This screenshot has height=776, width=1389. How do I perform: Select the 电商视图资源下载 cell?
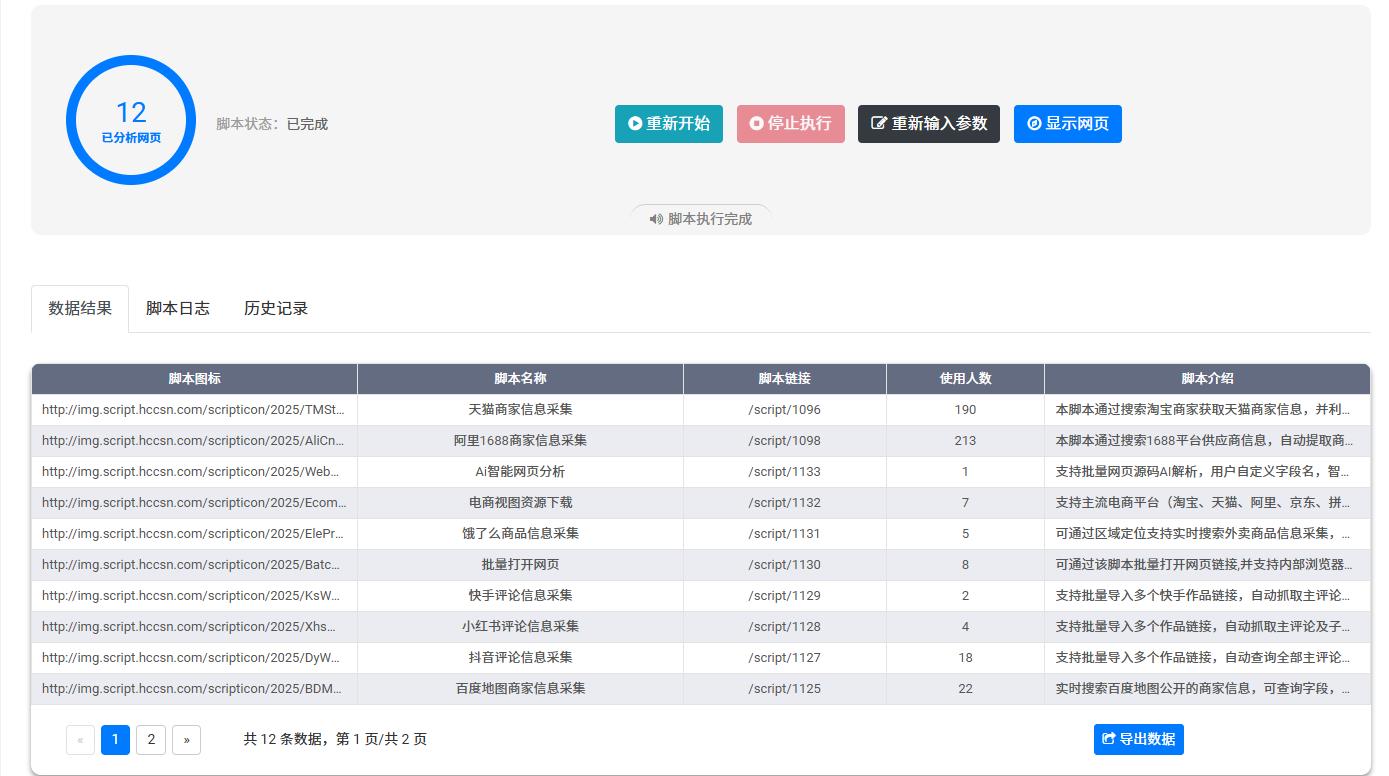520,503
